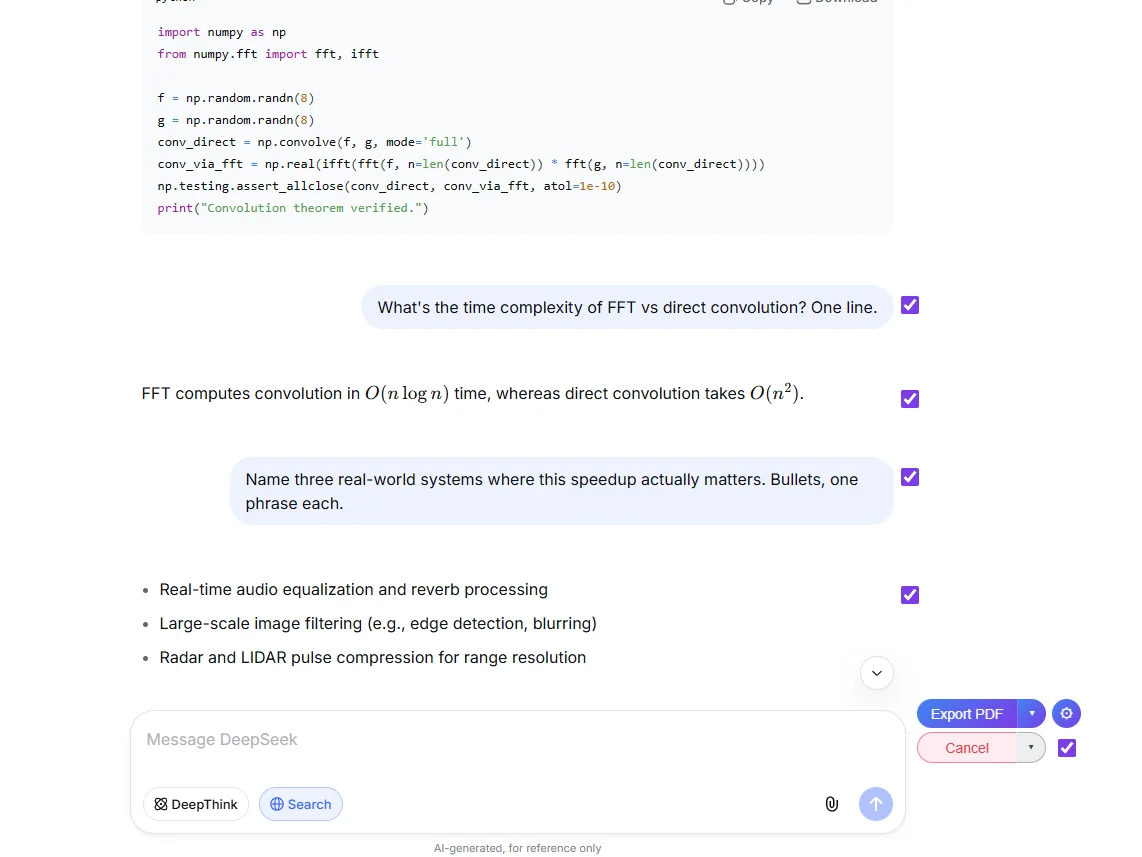
Task: Click the attach file paperclip icon
Action: 832,804
